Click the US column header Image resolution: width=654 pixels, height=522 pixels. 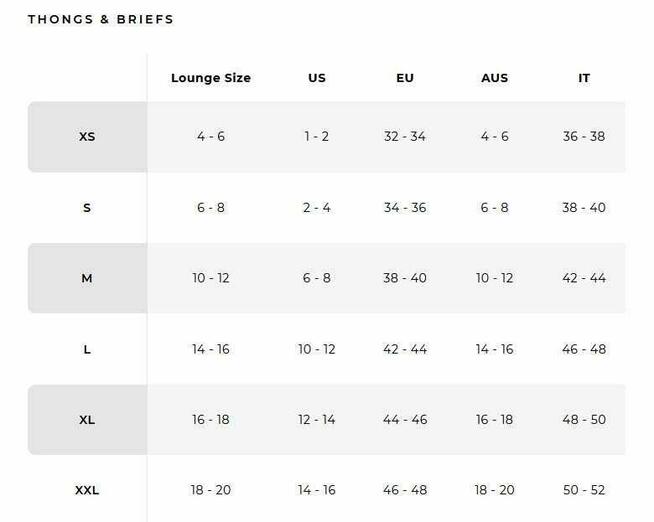(x=317, y=78)
